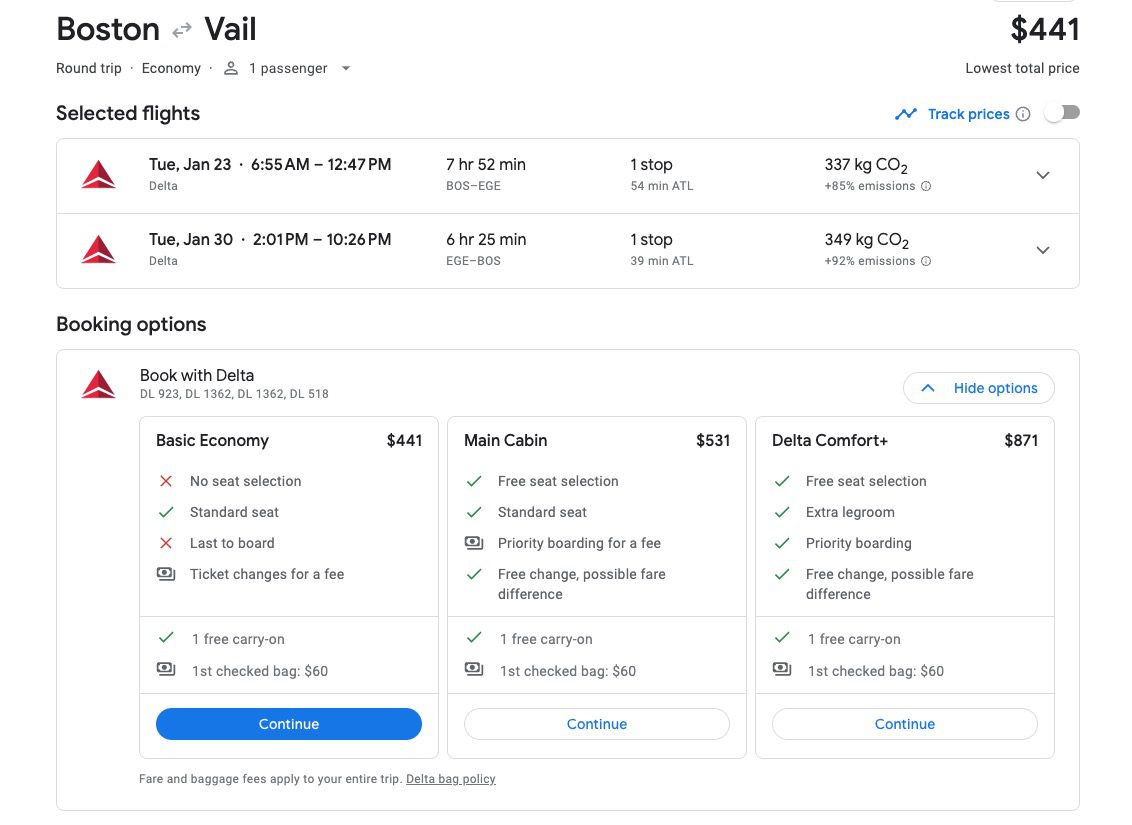Expand the Tue, Jan 23 flight details

pos(1042,175)
